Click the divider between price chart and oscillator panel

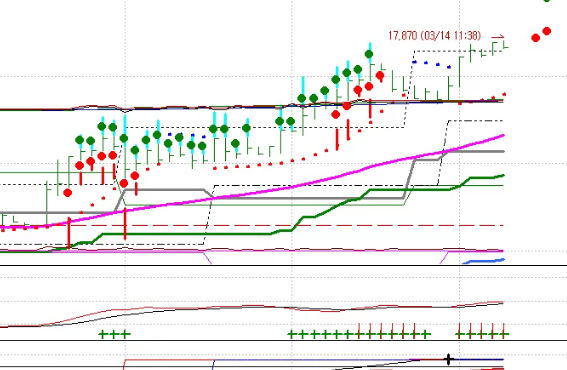284,265
